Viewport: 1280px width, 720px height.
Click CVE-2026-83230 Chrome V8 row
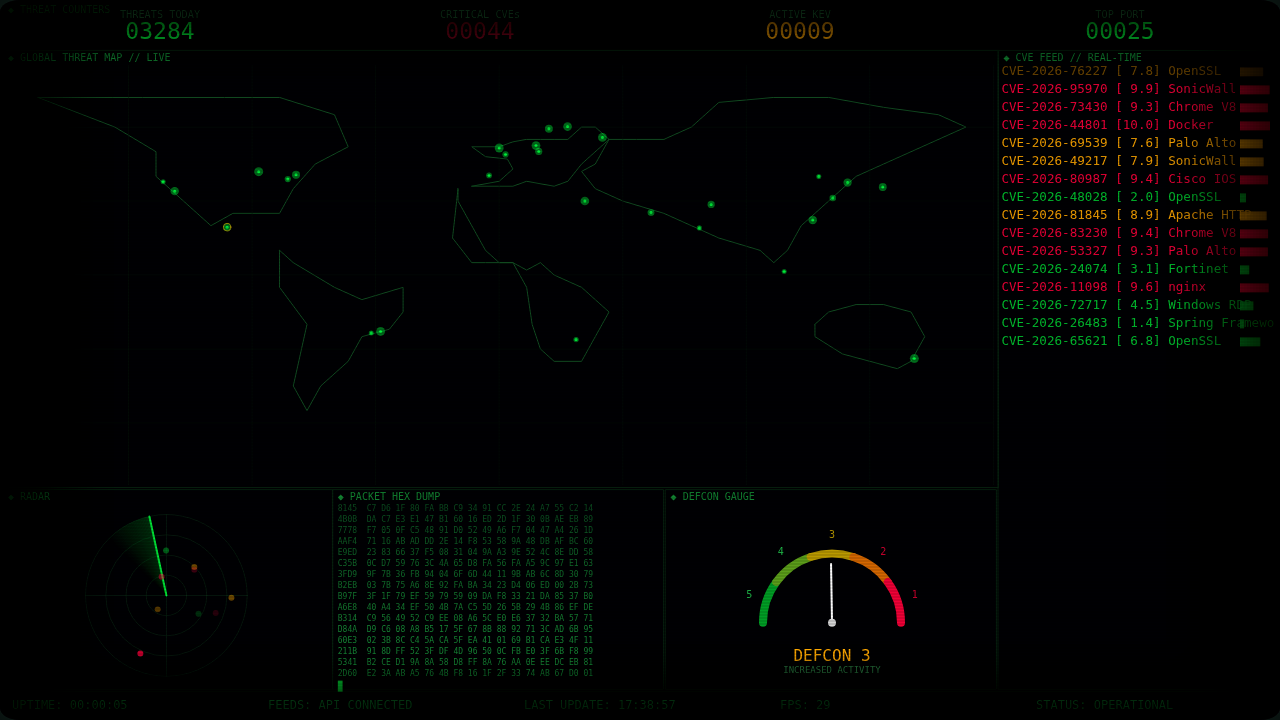pyautogui.click(x=1137, y=233)
